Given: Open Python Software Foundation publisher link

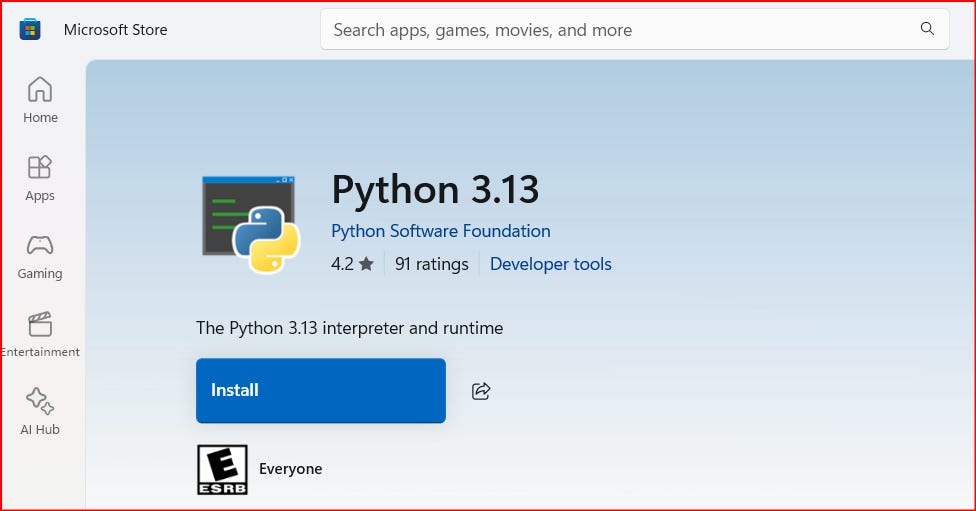Looking at the screenshot, I should [441, 231].
